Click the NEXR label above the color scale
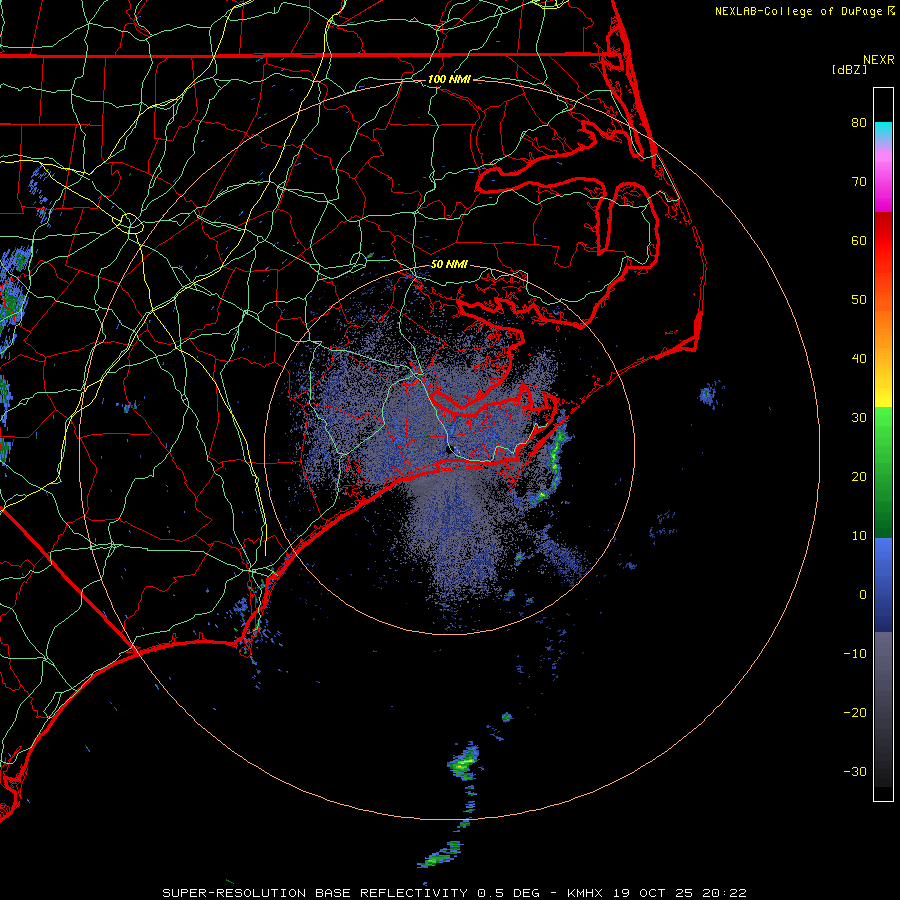 [x=878, y=60]
